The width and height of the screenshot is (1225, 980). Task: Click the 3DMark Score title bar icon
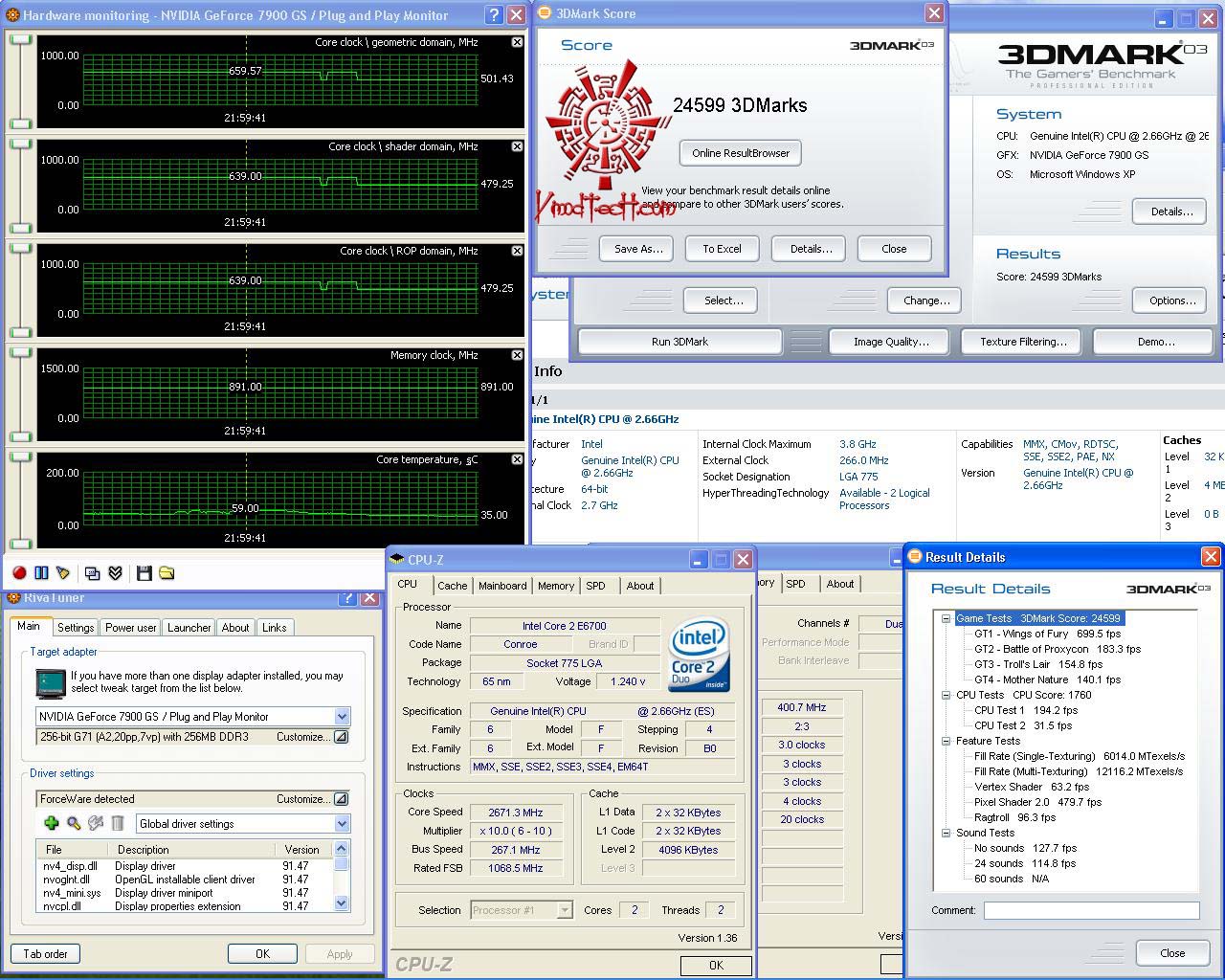pos(545,13)
